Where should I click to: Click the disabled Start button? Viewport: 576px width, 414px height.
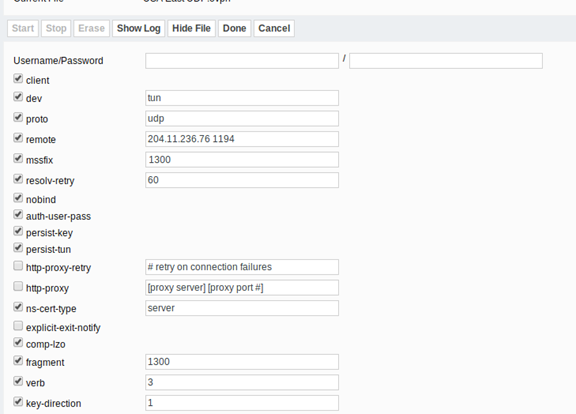click(x=23, y=28)
